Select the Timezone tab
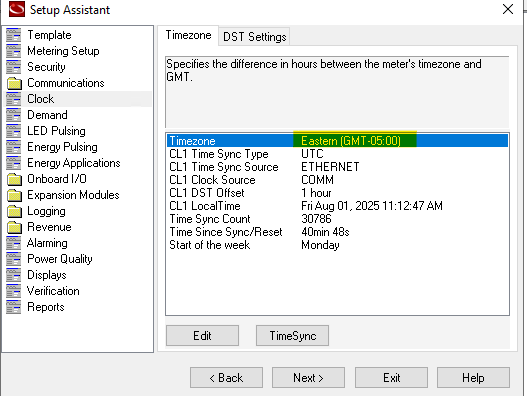This screenshot has width=527, height=396. pyautogui.click(x=188, y=35)
